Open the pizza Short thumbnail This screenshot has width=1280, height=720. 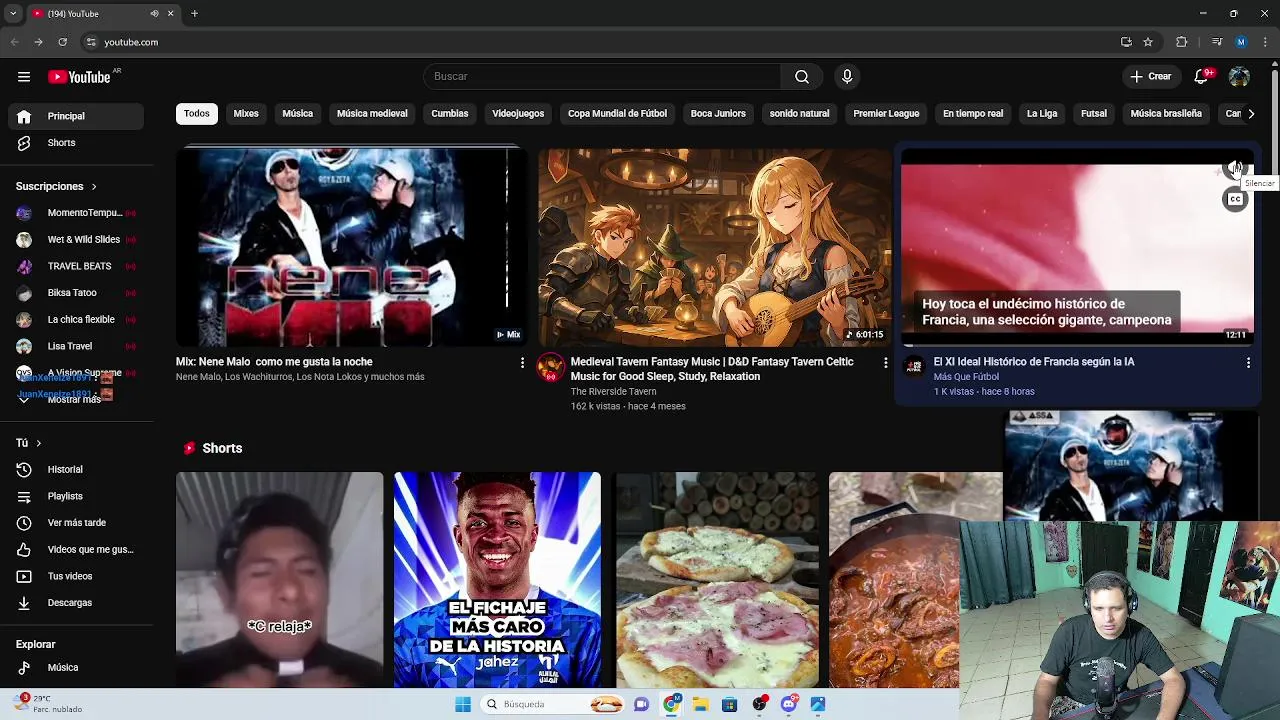click(716, 580)
